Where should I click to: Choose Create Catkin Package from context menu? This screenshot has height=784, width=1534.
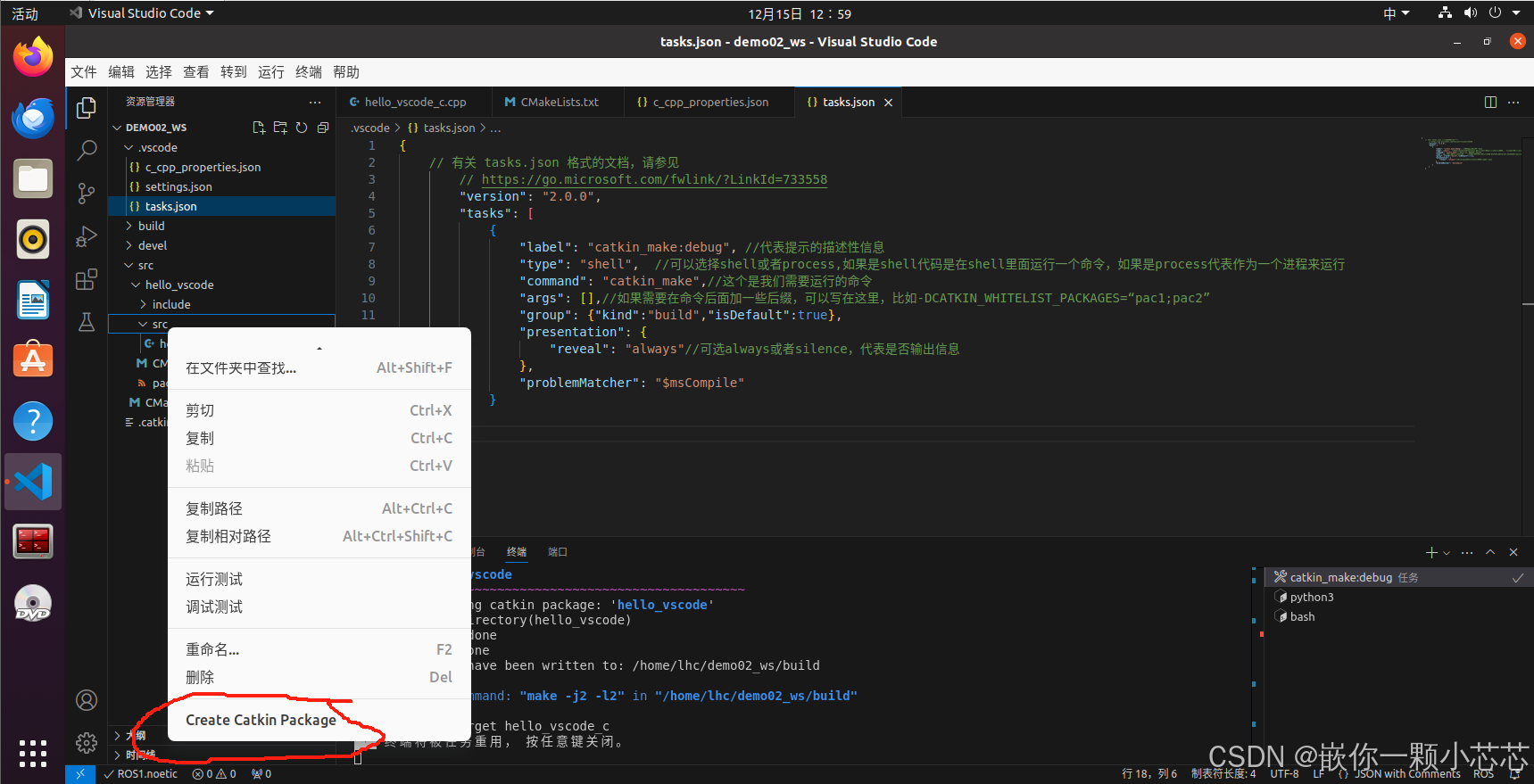[319, 720]
